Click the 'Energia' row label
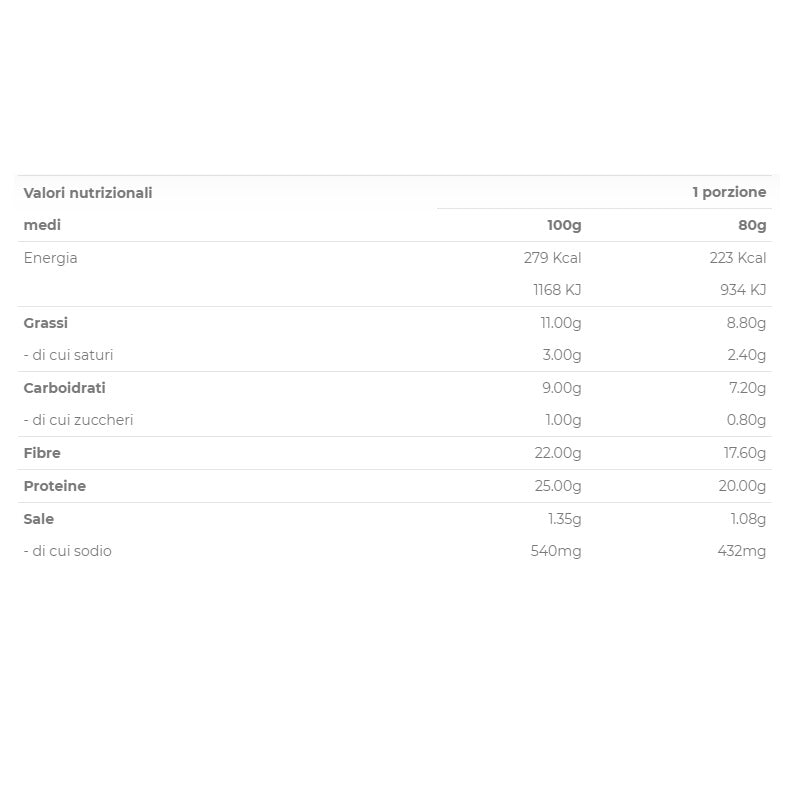Screen dimensions: 800x800 click(x=50, y=258)
